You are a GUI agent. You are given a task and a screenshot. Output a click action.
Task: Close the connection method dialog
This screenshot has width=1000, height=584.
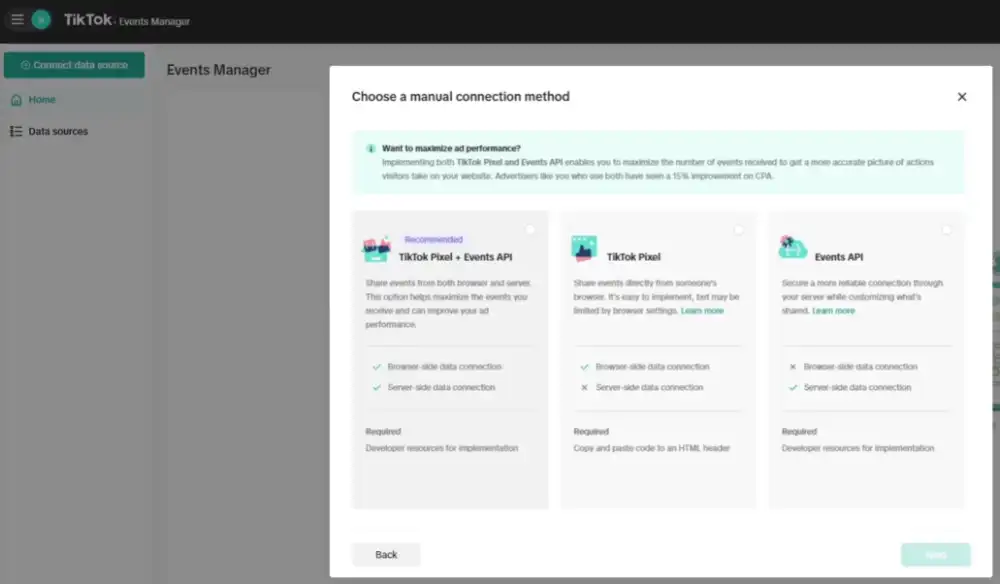coord(962,97)
